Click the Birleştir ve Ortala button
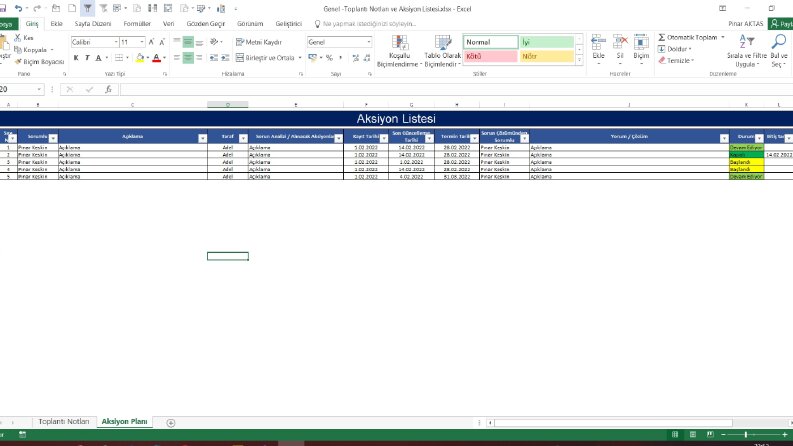793x446 pixels. (x=269, y=58)
